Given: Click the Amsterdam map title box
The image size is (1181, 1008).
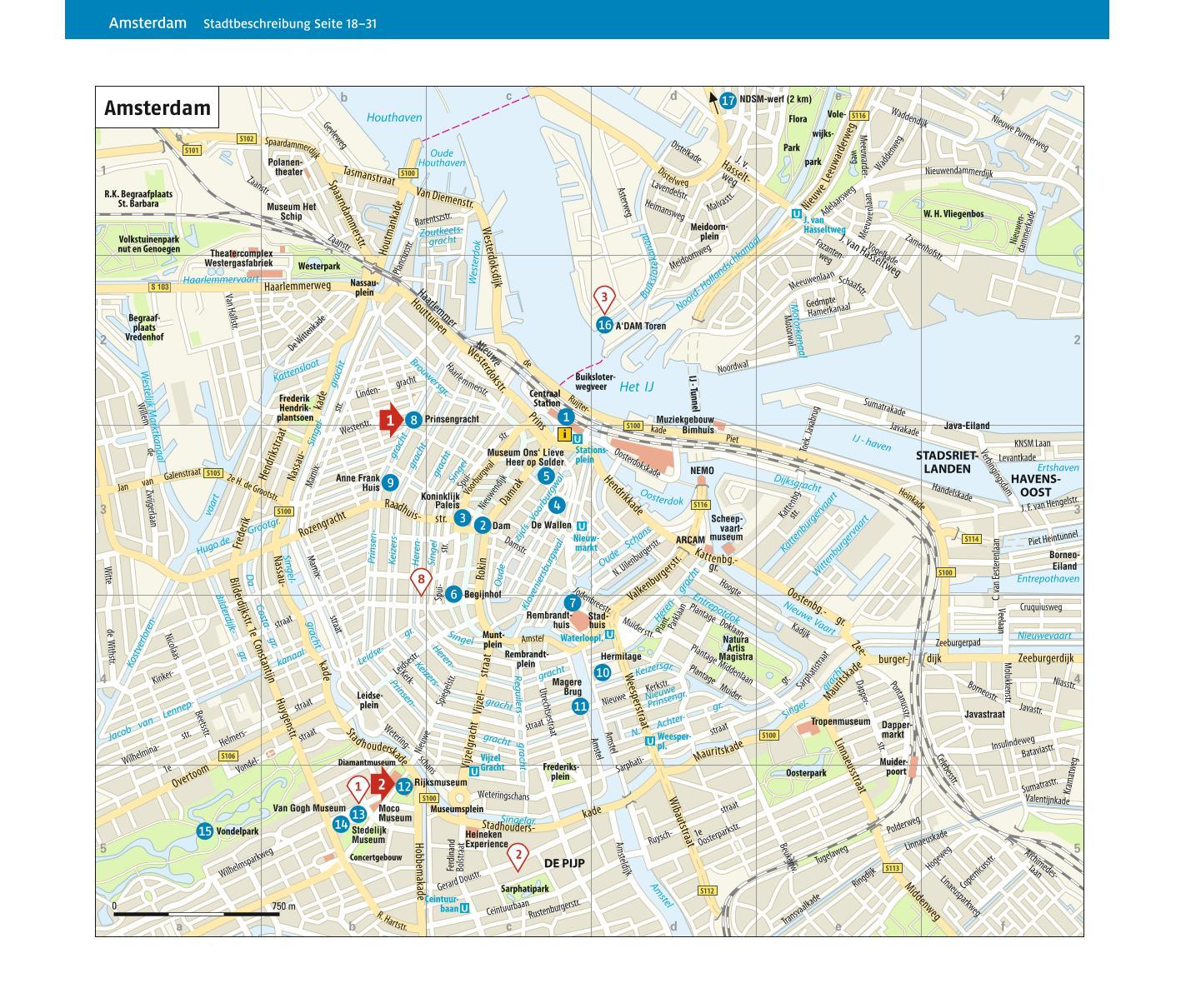Looking at the screenshot, I should pyautogui.click(x=158, y=108).
